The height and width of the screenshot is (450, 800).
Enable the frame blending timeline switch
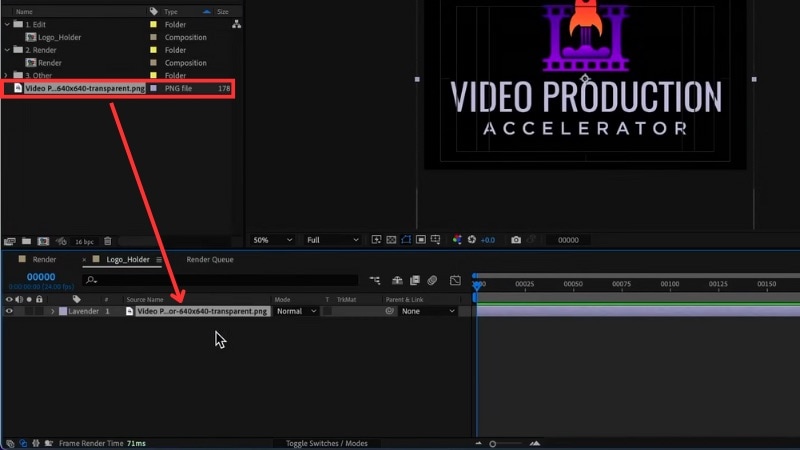tap(415, 280)
